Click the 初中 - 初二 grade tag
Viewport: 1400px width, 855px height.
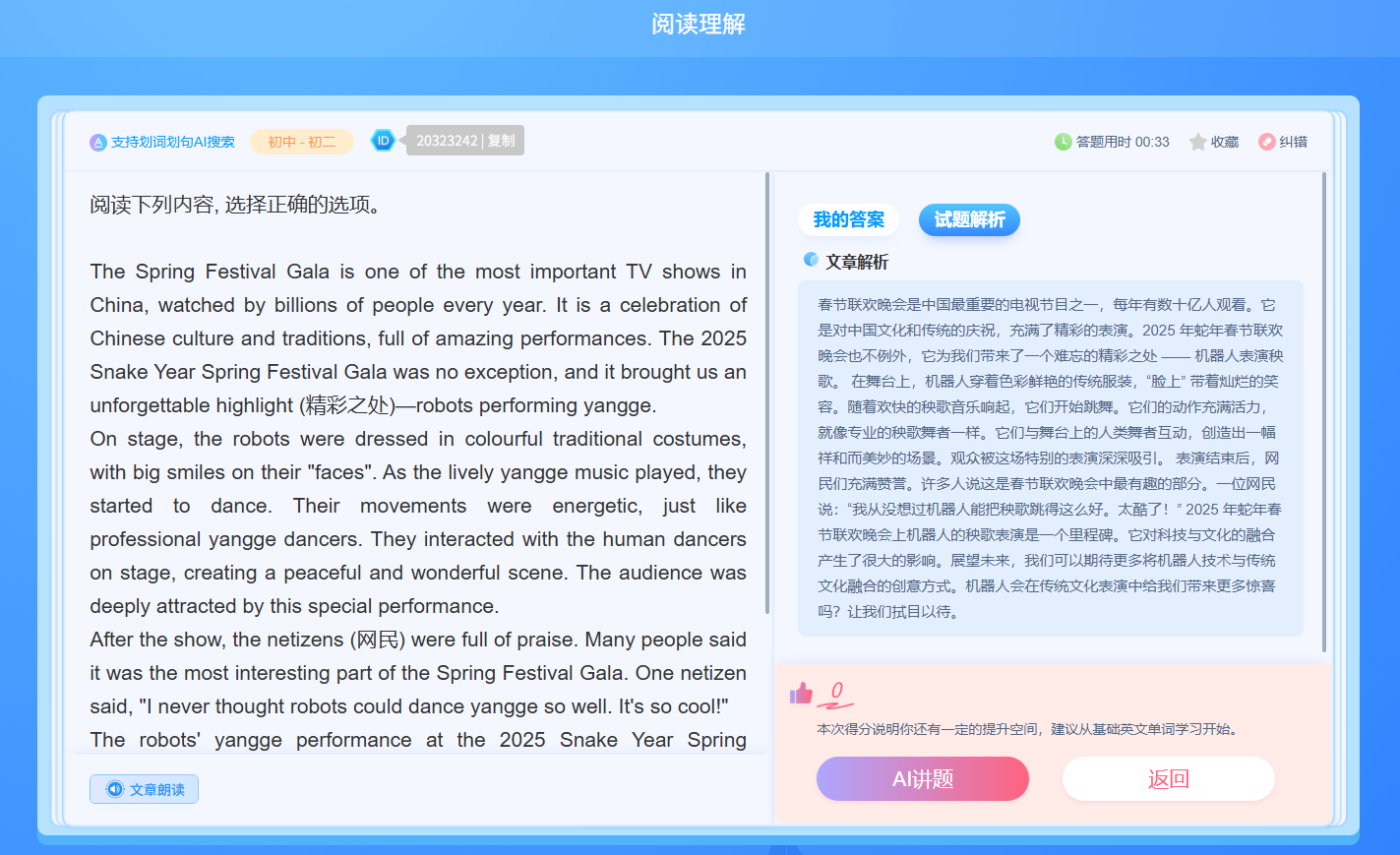(302, 142)
